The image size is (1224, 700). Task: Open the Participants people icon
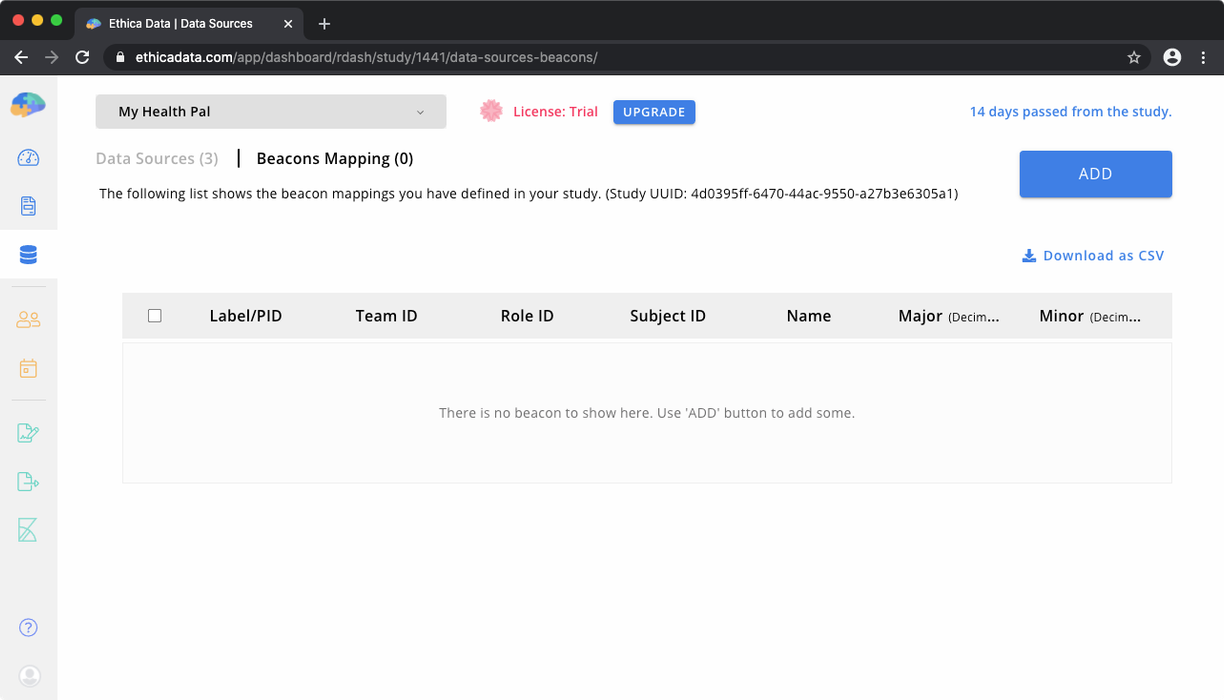[x=28, y=319]
